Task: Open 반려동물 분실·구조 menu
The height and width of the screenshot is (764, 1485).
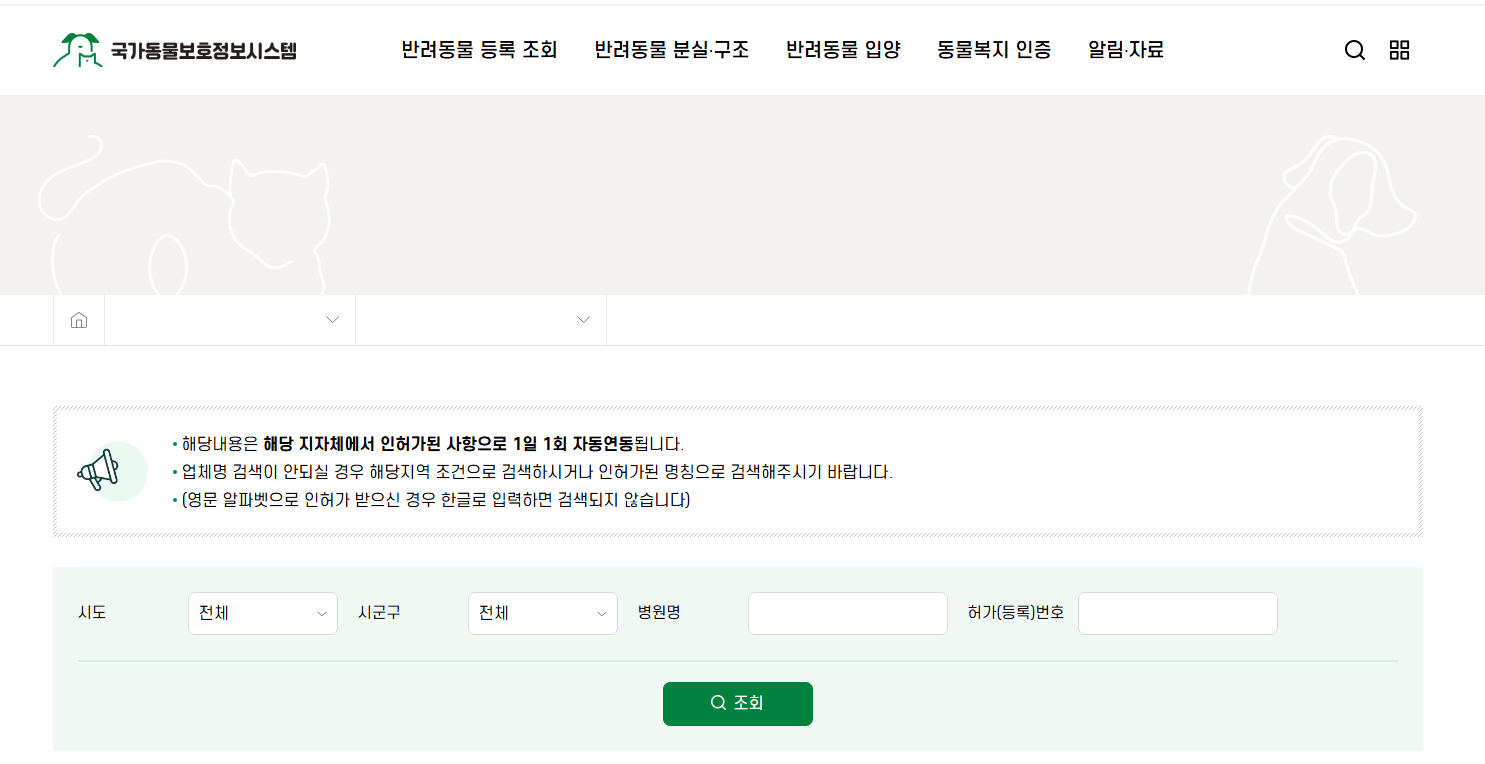Action: [x=671, y=50]
